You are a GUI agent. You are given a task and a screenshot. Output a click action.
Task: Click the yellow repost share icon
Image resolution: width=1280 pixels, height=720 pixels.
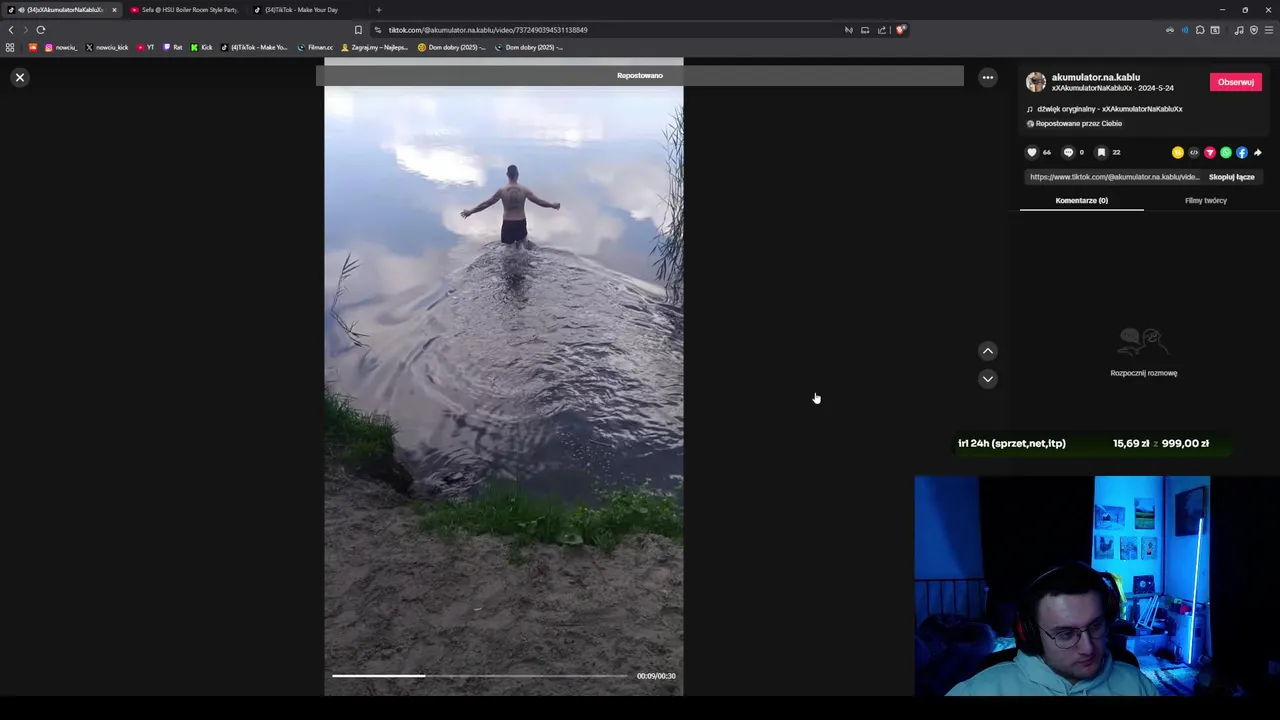click(x=1178, y=152)
